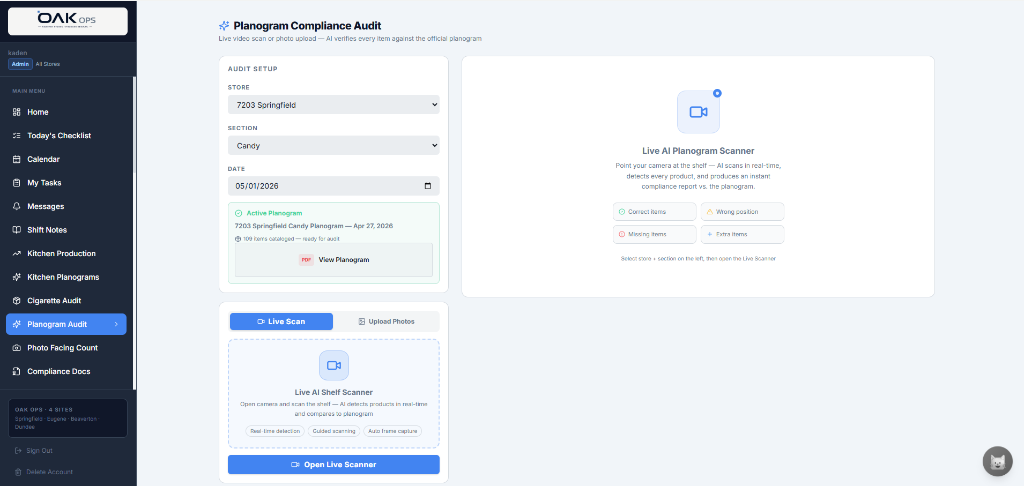Click the Shift Notes book icon
The height and width of the screenshot is (486, 1024).
[x=17, y=230]
